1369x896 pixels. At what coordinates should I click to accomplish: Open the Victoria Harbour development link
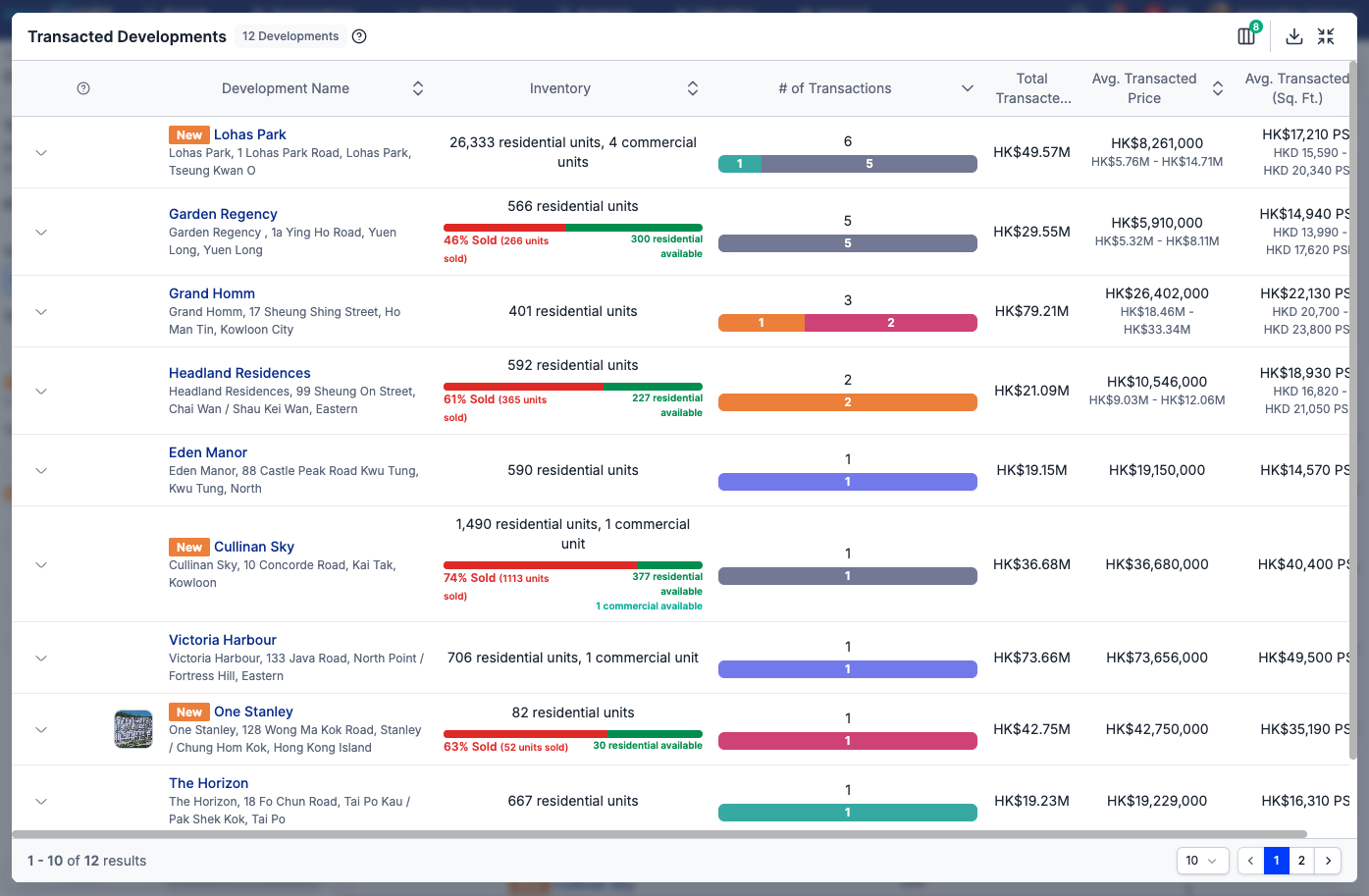tap(223, 640)
